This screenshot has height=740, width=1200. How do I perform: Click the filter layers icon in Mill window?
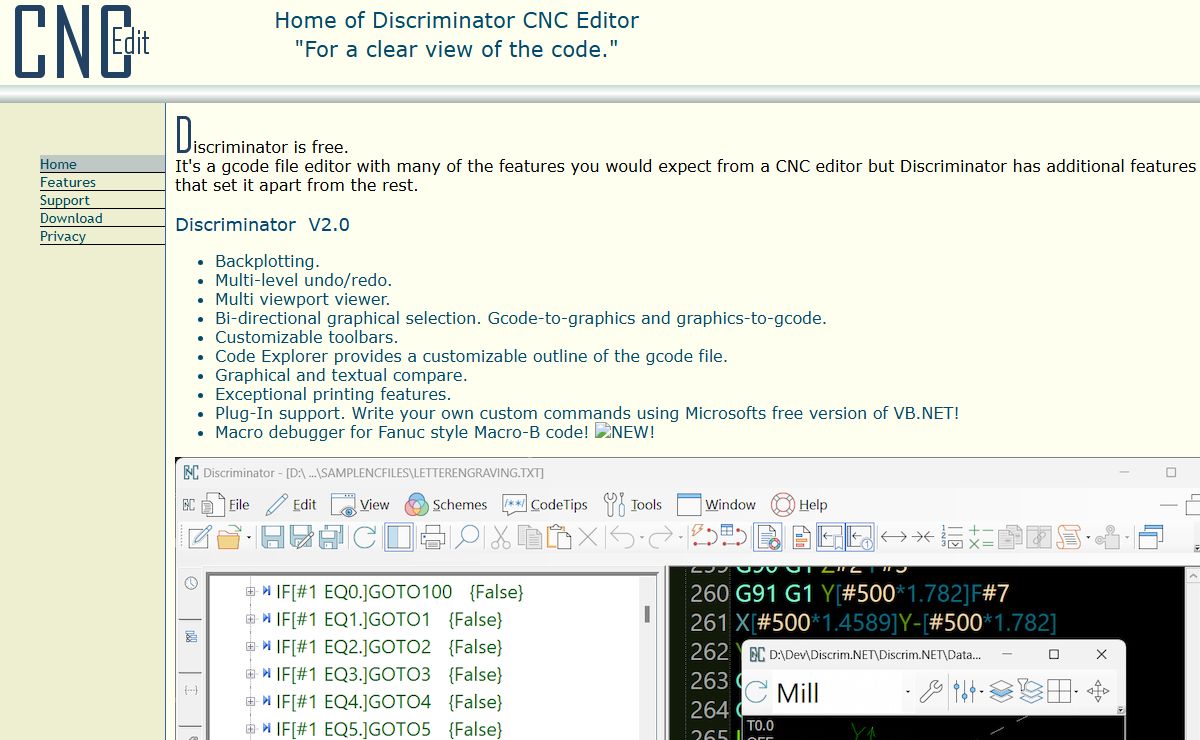point(1031,692)
